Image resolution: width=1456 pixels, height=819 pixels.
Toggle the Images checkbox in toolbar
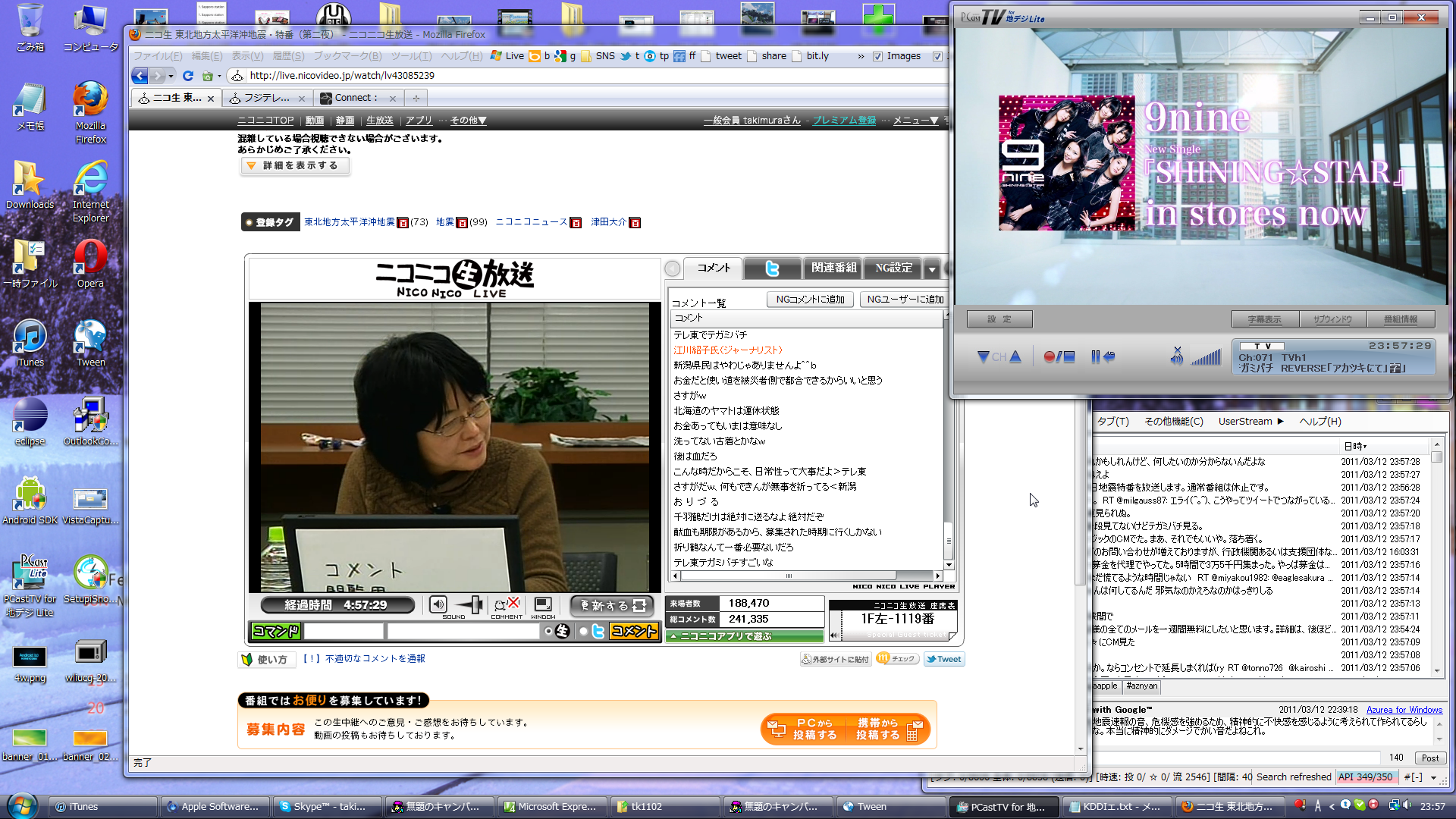tap(877, 56)
